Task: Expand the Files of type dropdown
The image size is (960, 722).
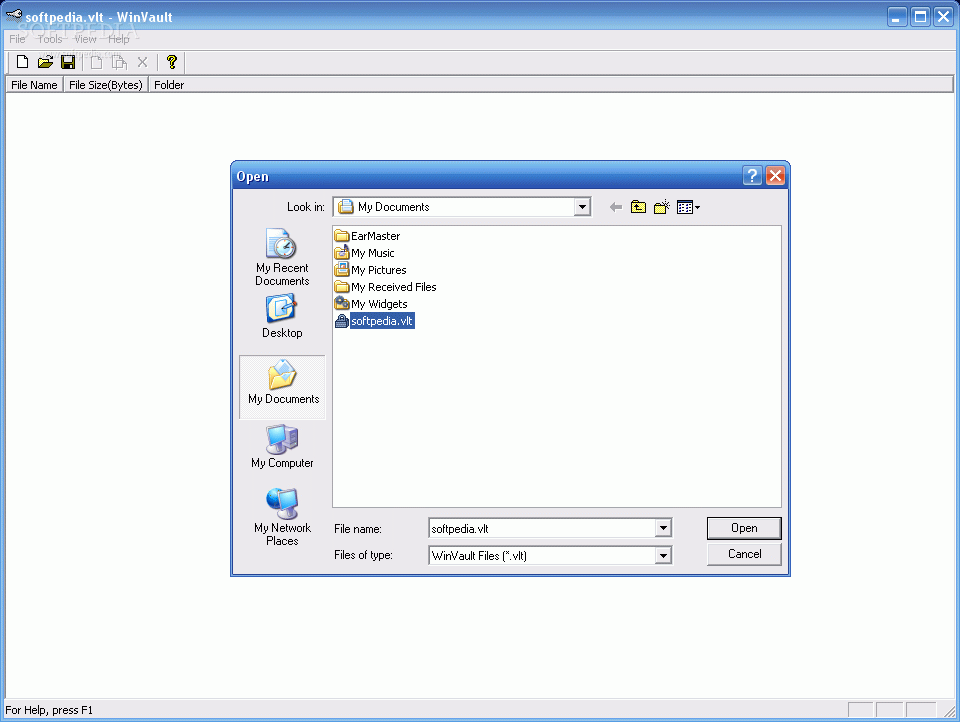Action: pos(663,555)
